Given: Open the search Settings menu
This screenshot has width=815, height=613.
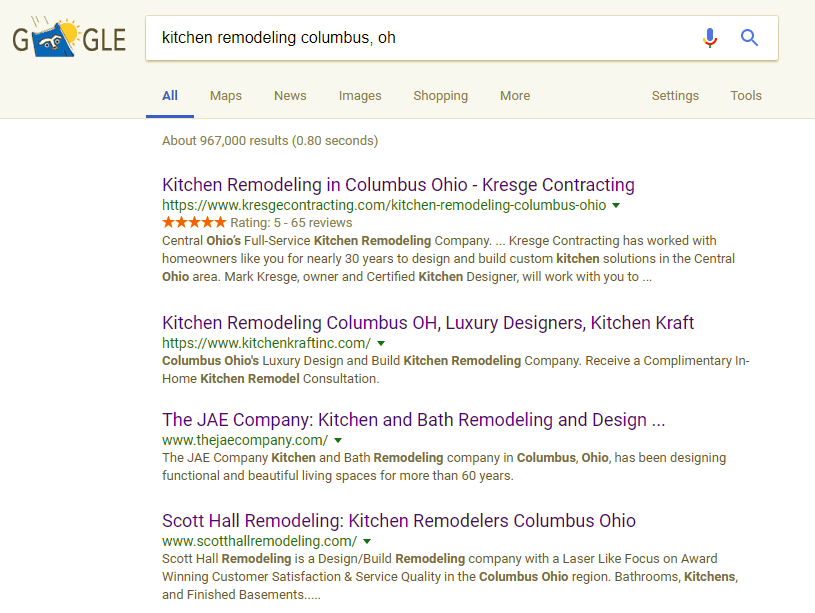Looking at the screenshot, I should (675, 96).
